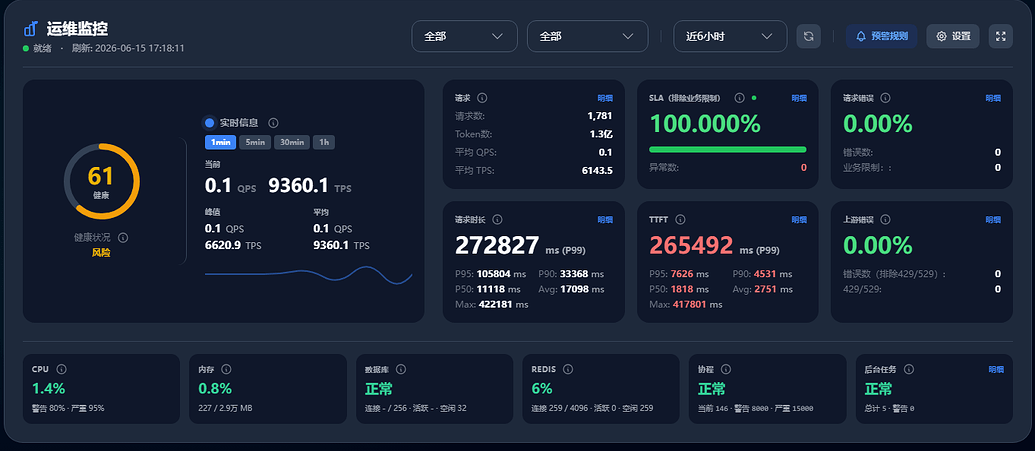Viewport: 1035px width, 451px height.
Task: Click the 异常数 value 0
Action: tap(803, 168)
